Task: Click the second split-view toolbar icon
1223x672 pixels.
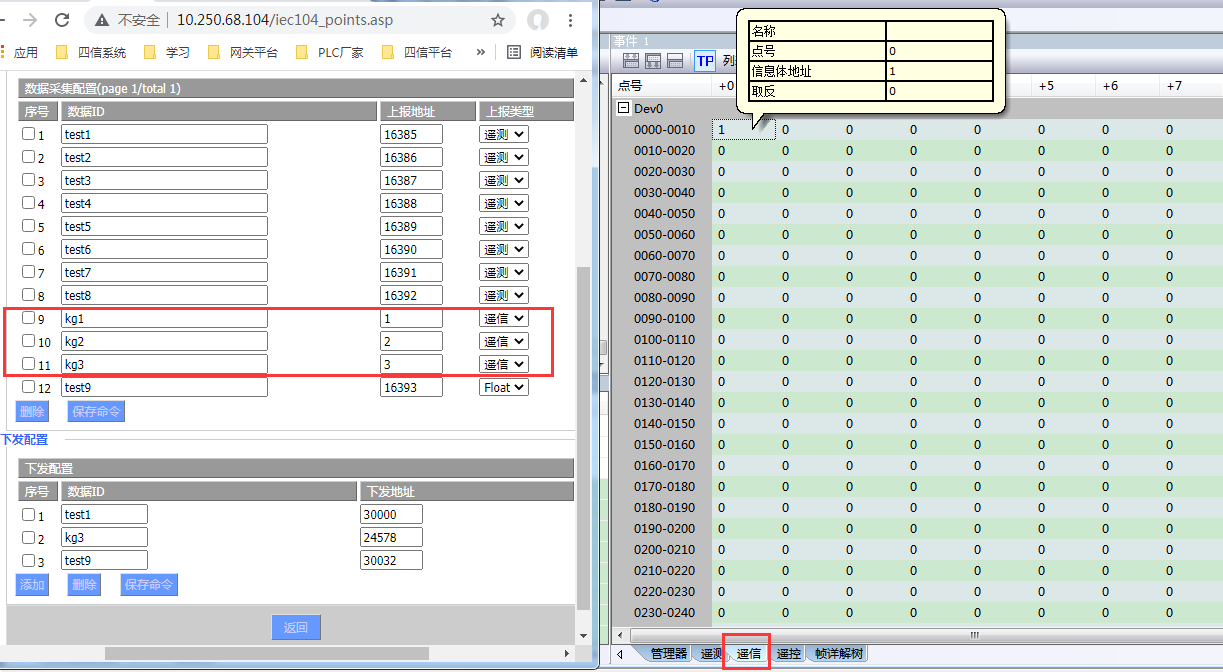Action: click(653, 61)
